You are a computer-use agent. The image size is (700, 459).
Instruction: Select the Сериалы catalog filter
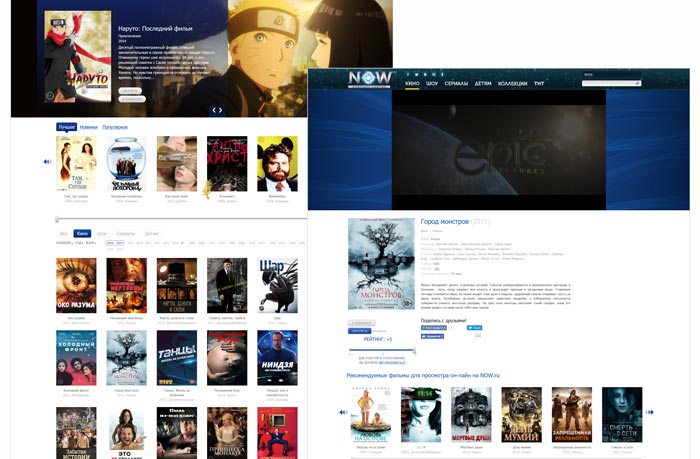tap(125, 234)
